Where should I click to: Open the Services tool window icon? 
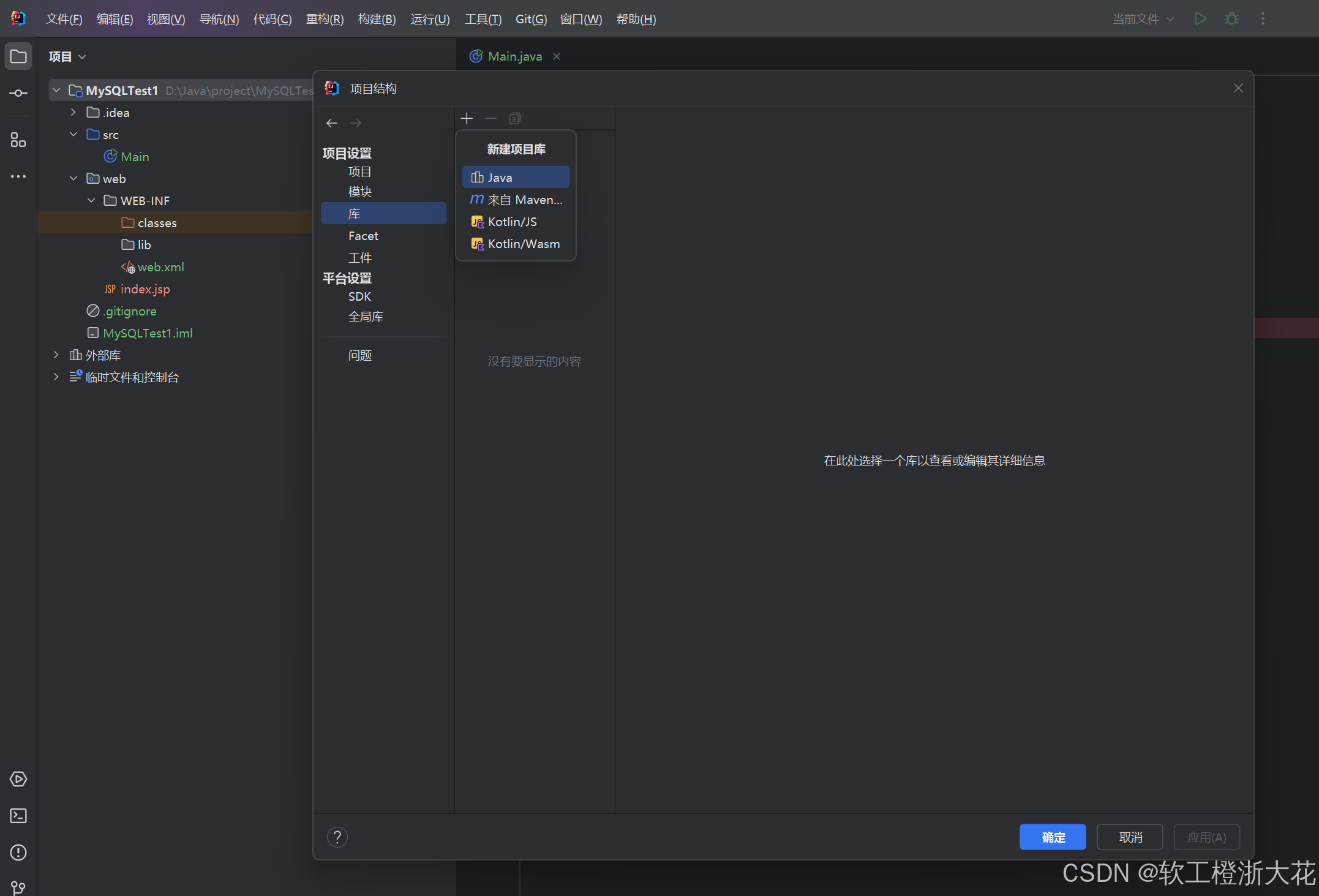tap(18, 779)
